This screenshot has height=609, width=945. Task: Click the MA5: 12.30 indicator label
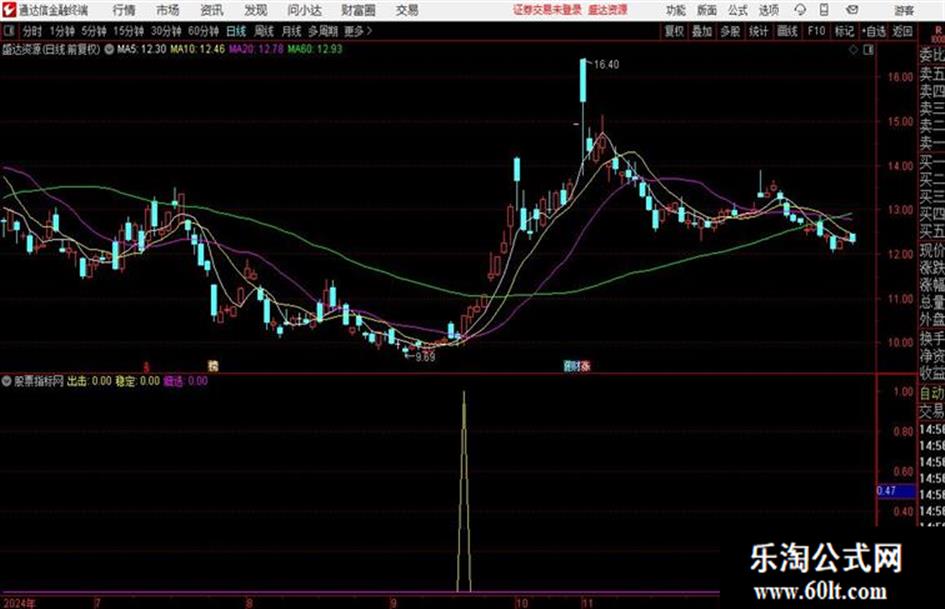[142, 49]
